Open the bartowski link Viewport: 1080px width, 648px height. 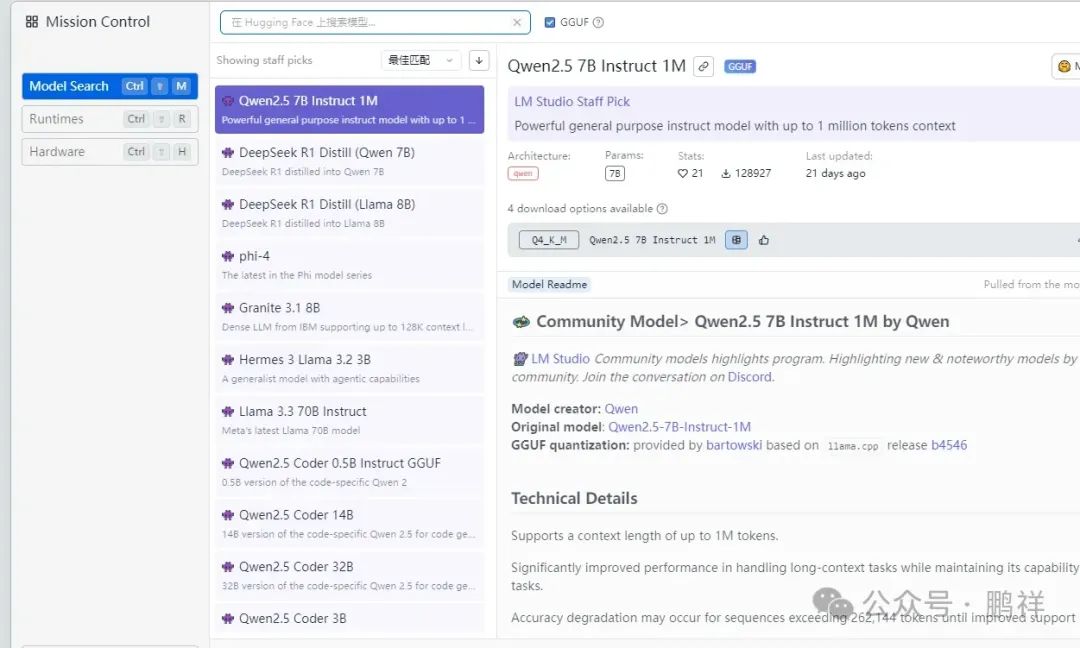tap(734, 445)
